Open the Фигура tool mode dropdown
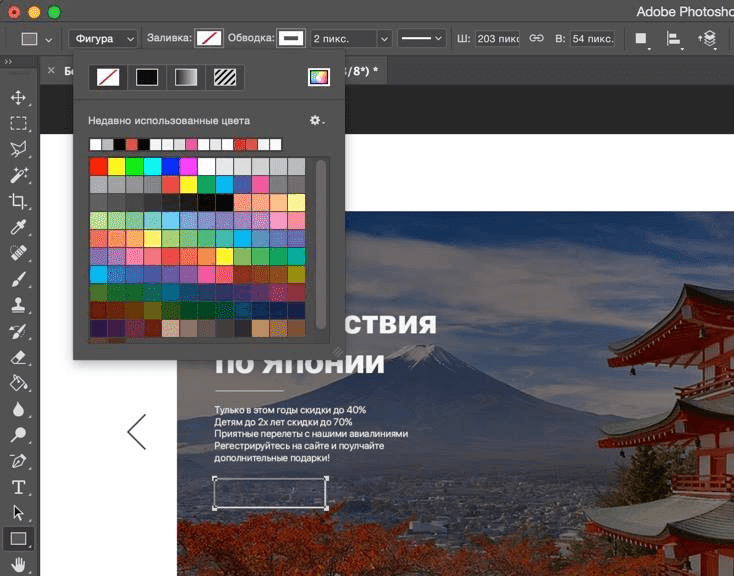This screenshot has height=576, width=734. tap(103, 38)
